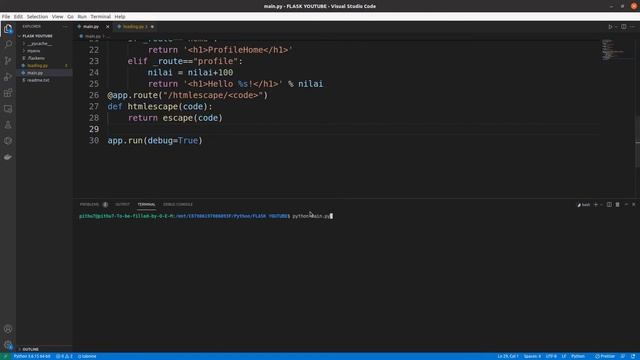This screenshot has width=640, height=360.
Task: Create a new terminal with plus icon
Action: pyautogui.click(x=596, y=204)
